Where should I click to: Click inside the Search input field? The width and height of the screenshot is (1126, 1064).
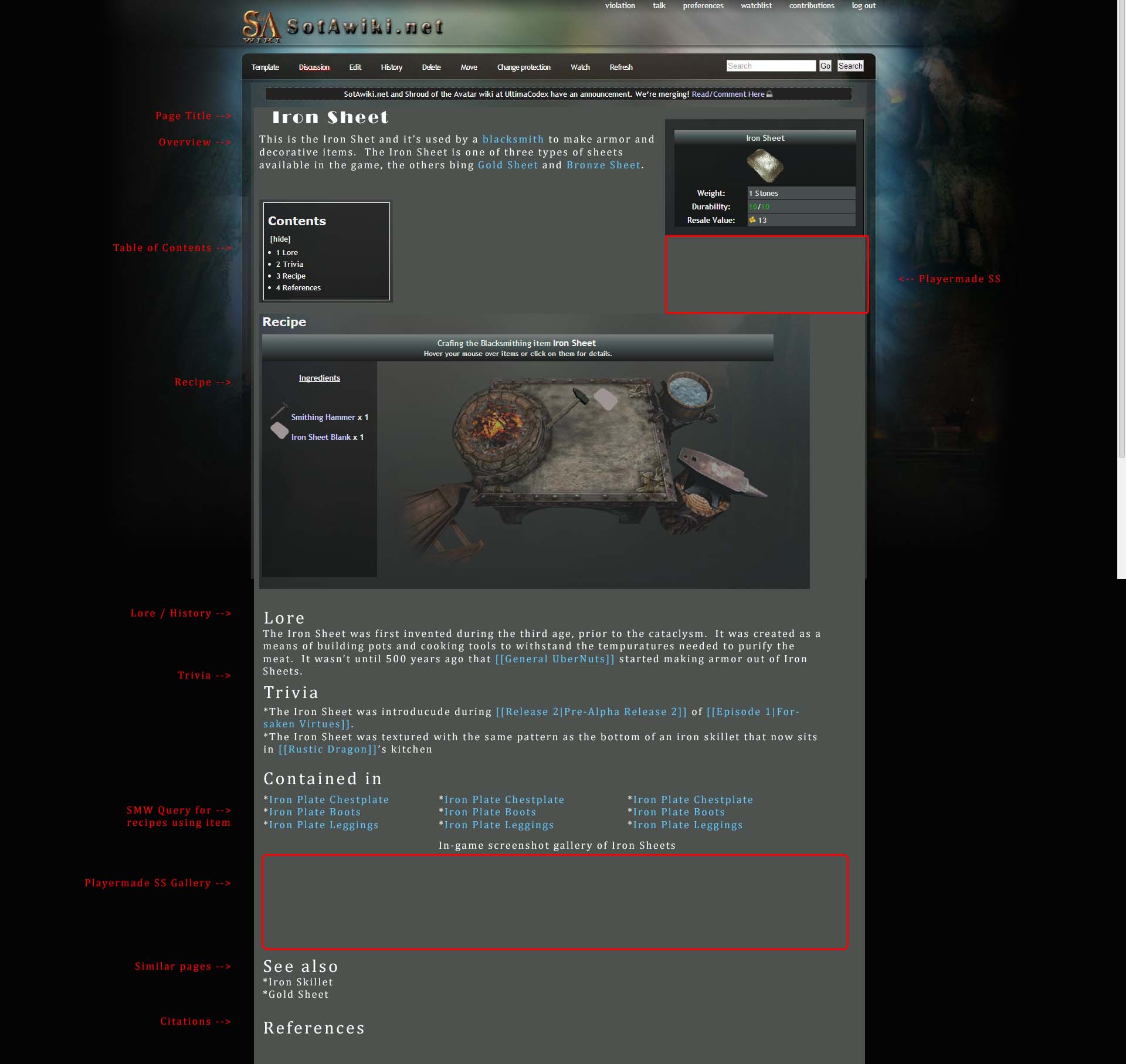tap(771, 66)
